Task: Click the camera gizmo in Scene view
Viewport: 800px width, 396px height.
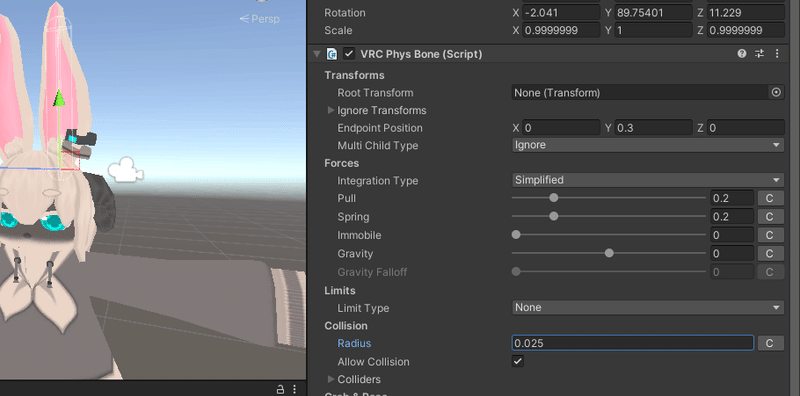Action: [126, 169]
